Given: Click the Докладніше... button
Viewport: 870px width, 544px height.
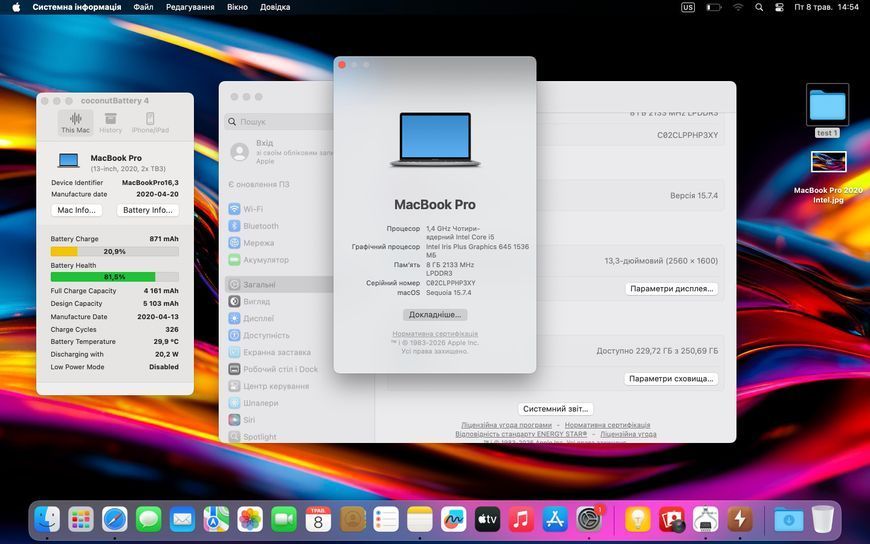Looking at the screenshot, I should tap(435, 314).
